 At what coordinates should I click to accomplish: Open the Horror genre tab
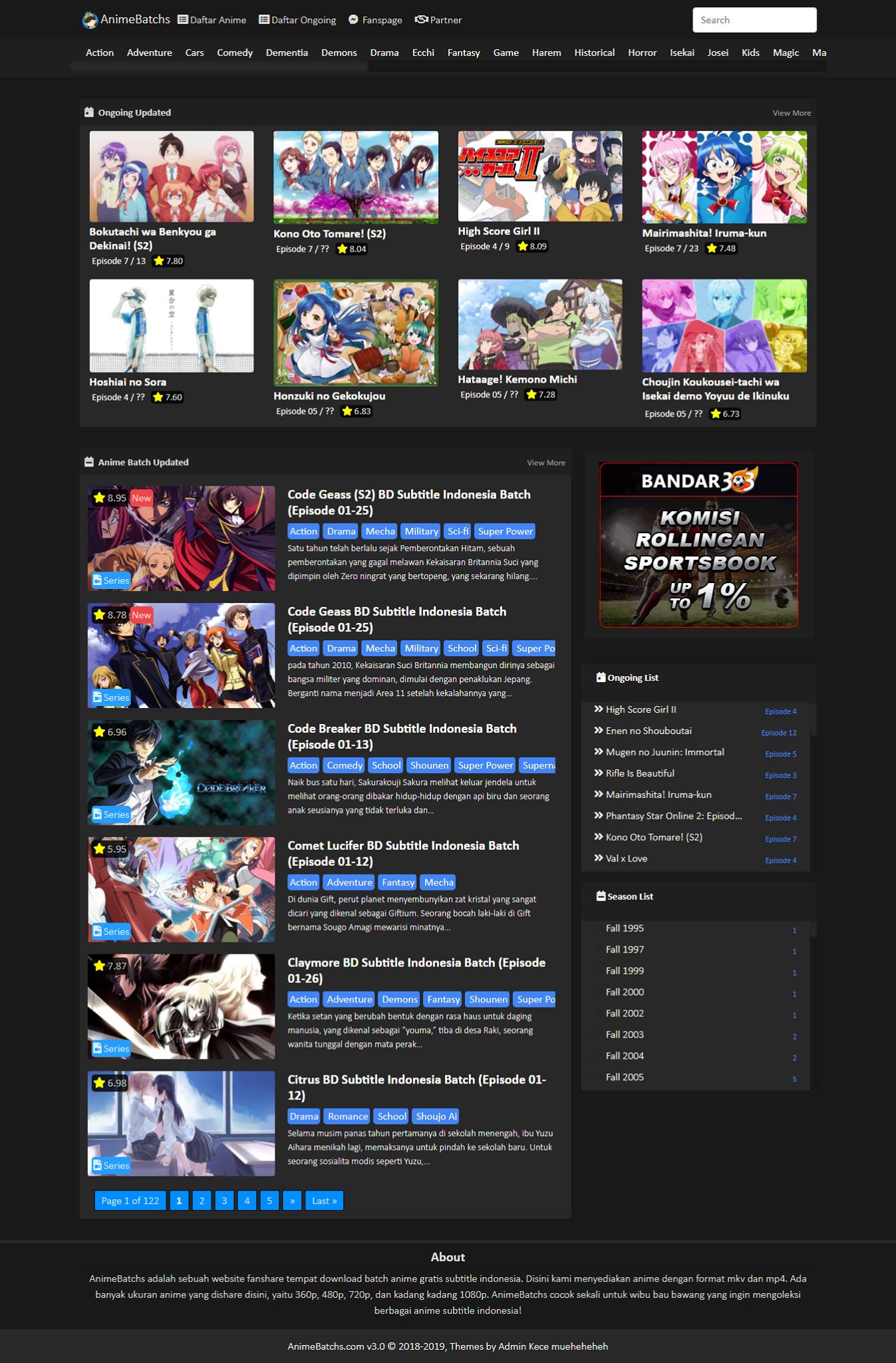(642, 53)
